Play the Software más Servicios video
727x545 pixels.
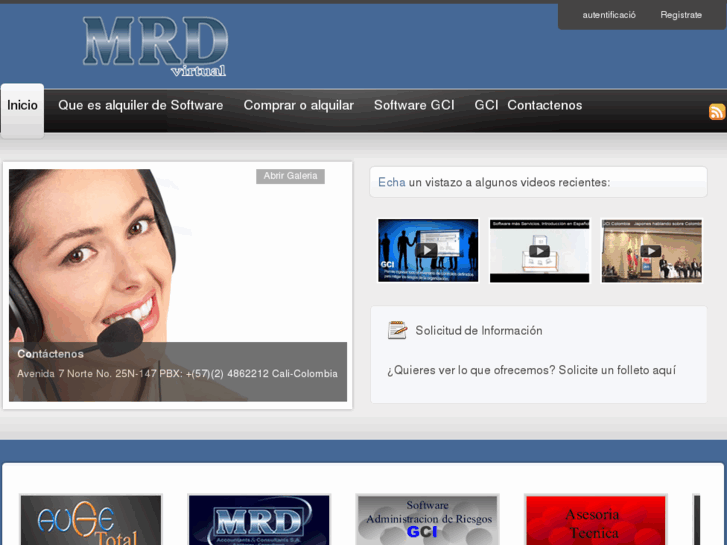pyautogui.click(x=540, y=250)
